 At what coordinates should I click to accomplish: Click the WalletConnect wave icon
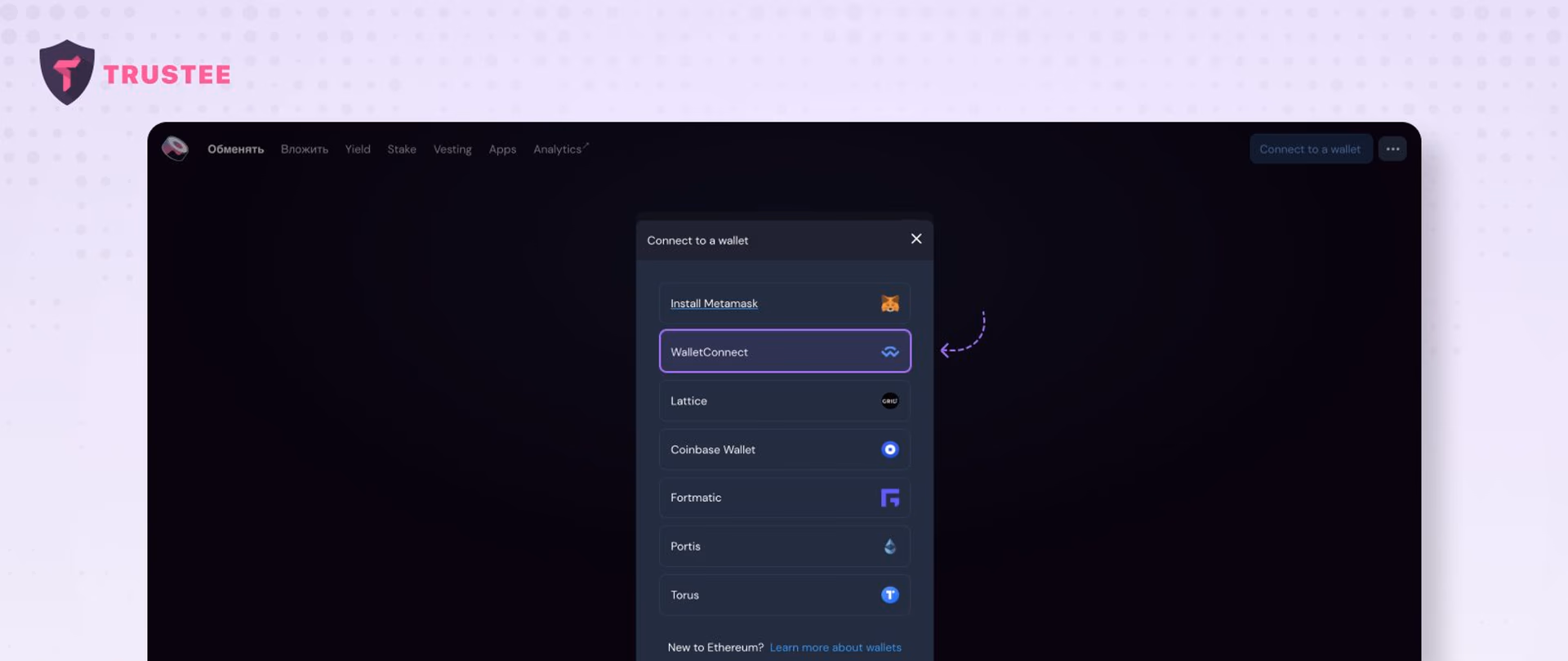coord(890,352)
